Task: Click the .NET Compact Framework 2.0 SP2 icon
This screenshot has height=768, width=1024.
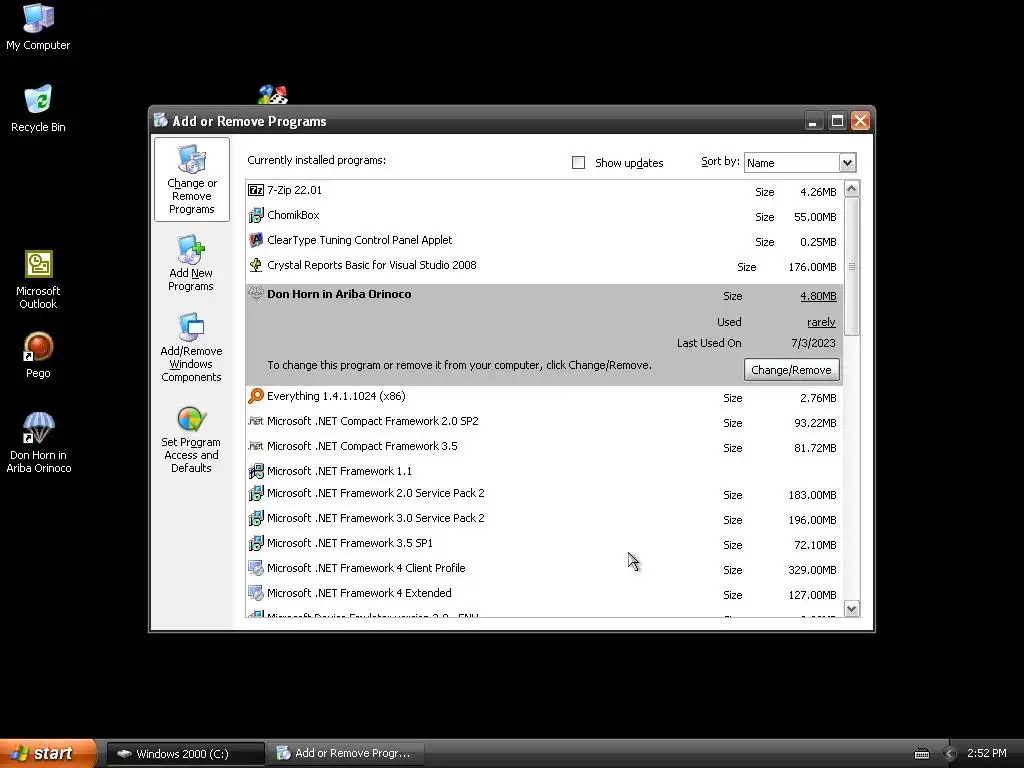Action: click(x=256, y=421)
